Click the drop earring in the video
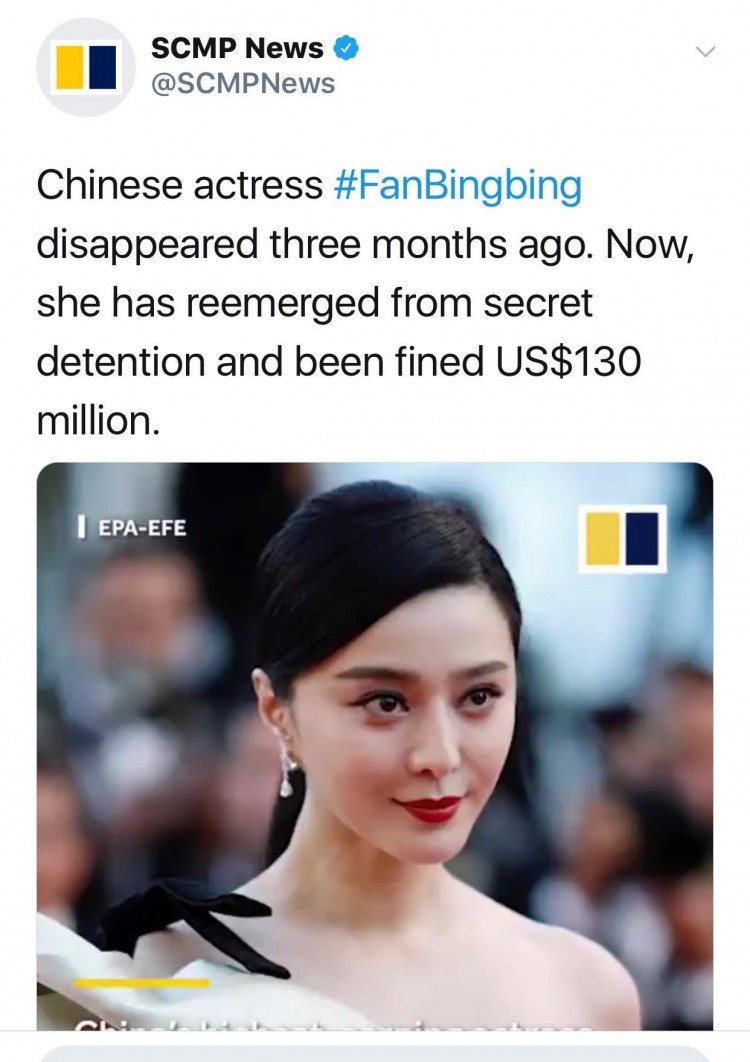Image resolution: width=750 pixels, height=1062 pixels. pos(287,772)
